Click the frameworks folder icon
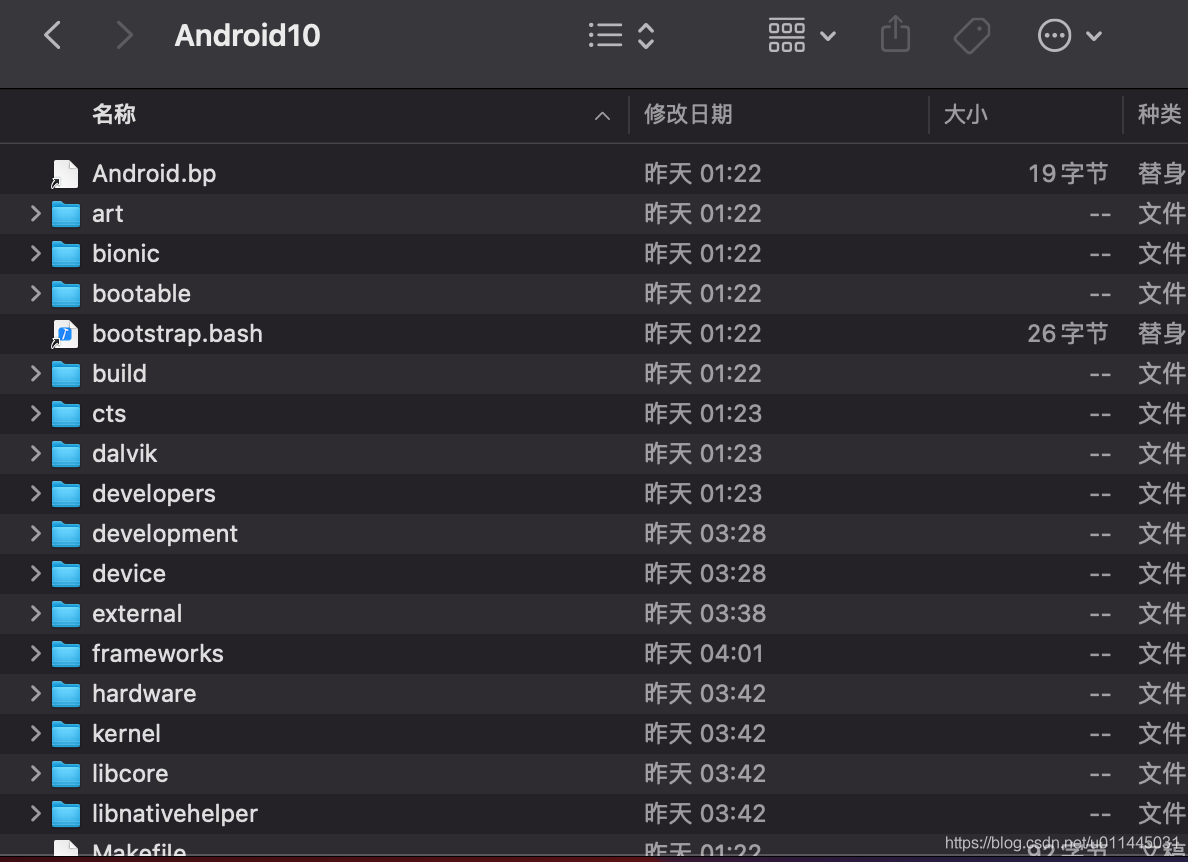This screenshot has width=1188, height=862. (x=66, y=654)
